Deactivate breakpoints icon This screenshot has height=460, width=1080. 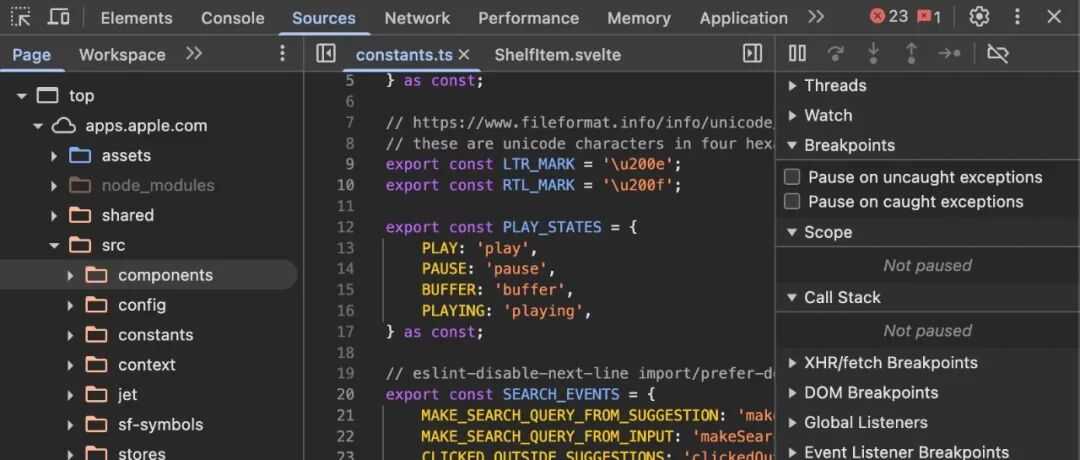coord(997,54)
